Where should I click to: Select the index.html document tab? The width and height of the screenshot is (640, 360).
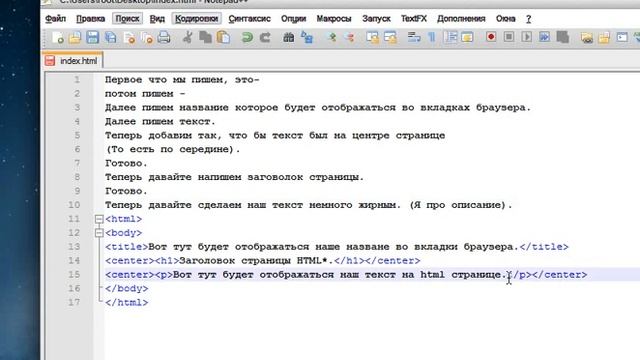pos(73,61)
